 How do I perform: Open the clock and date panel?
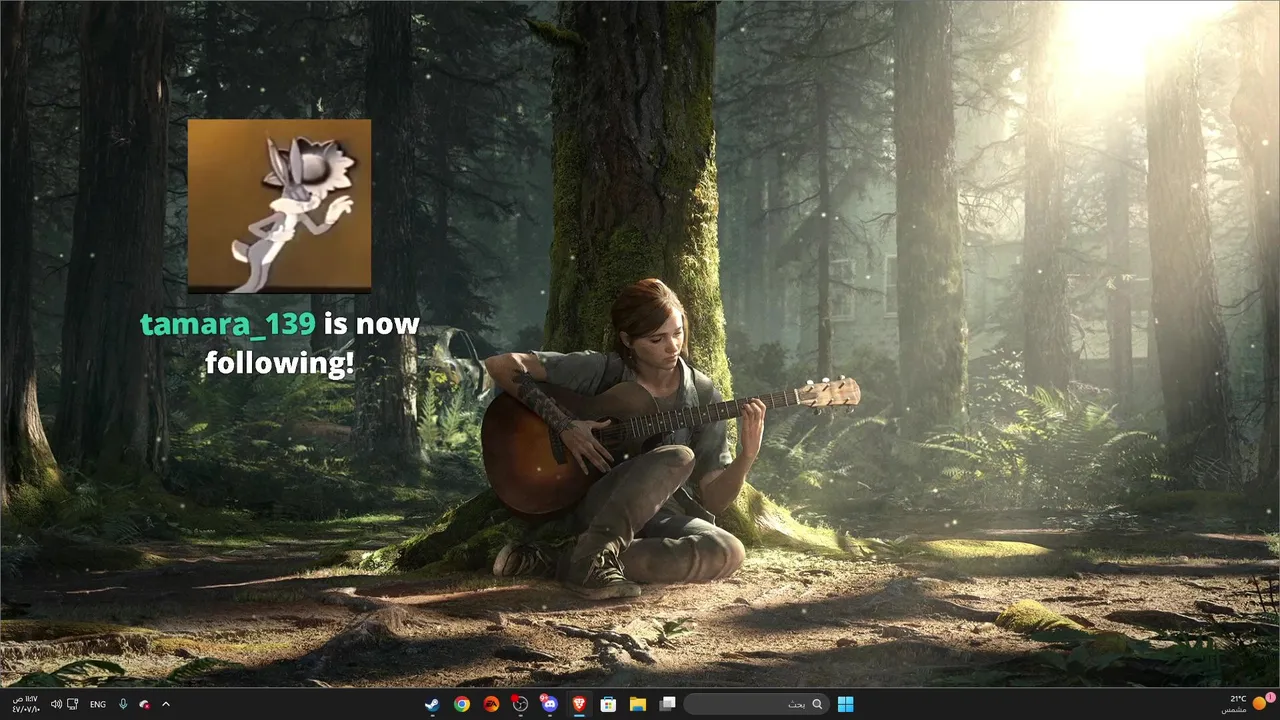pyautogui.click(x=25, y=704)
